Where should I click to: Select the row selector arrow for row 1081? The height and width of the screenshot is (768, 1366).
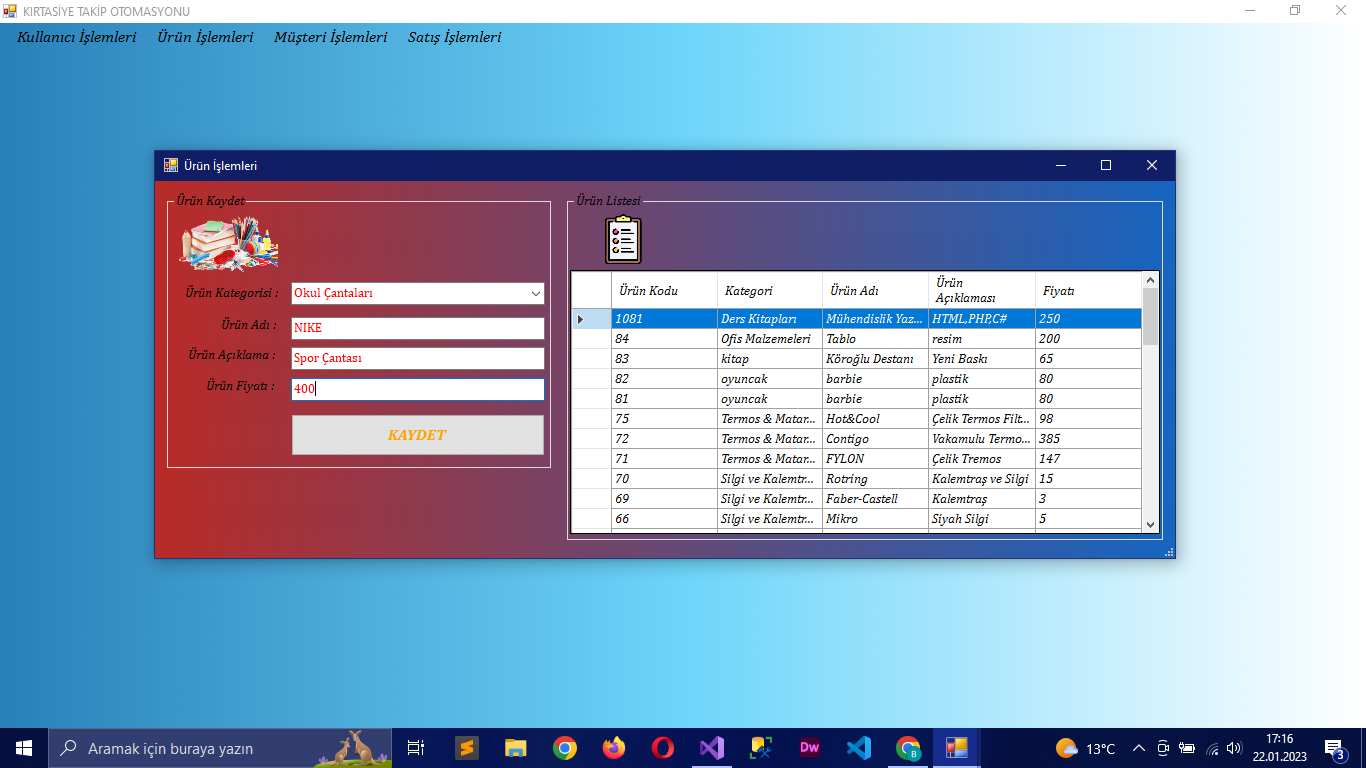pyautogui.click(x=591, y=319)
